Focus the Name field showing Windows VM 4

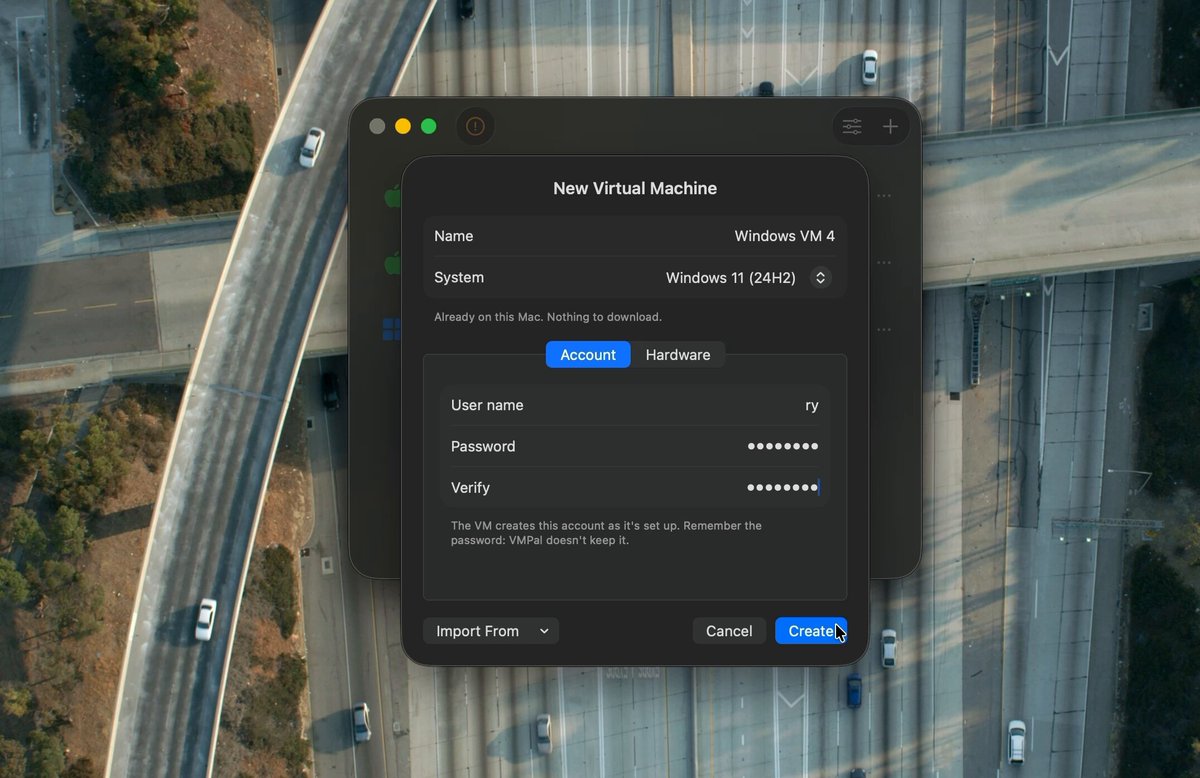(x=635, y=236)
